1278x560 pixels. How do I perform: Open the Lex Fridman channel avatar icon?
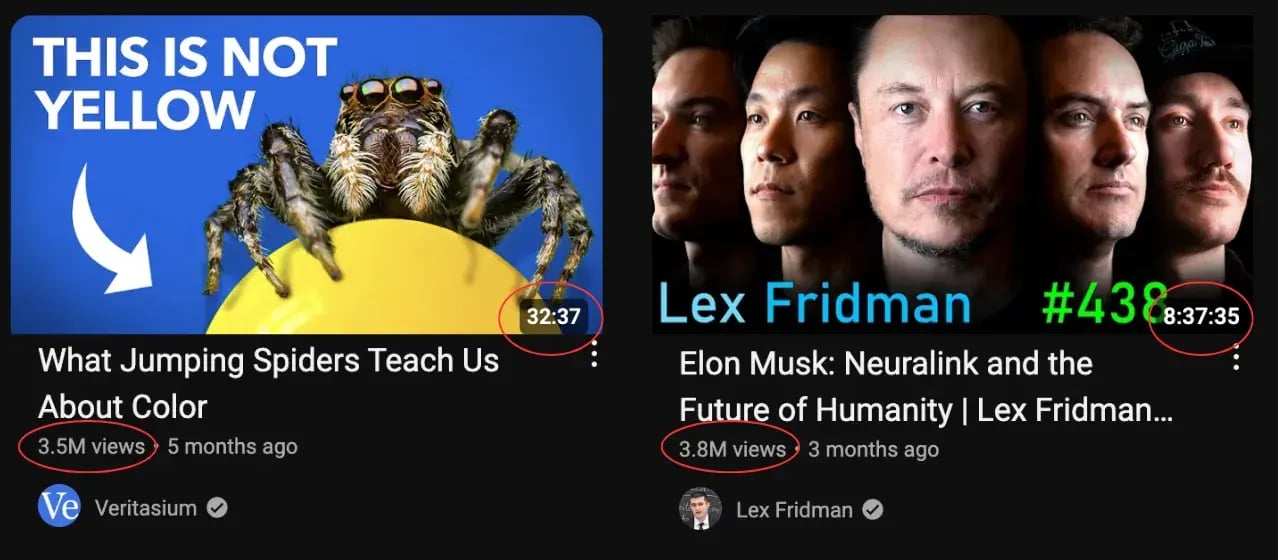click(700, 509)
